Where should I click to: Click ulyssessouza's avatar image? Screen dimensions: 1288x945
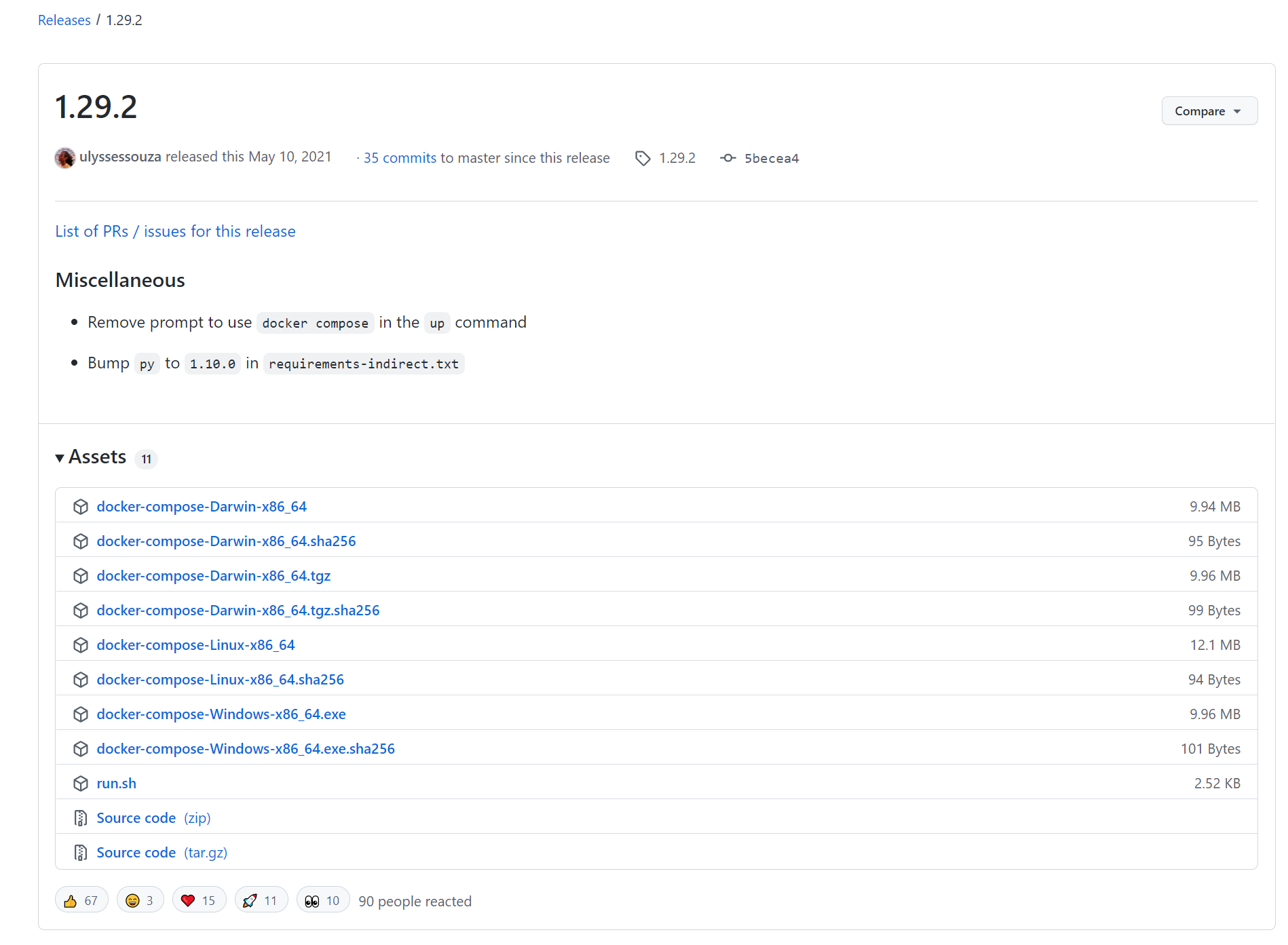[64, 157]
